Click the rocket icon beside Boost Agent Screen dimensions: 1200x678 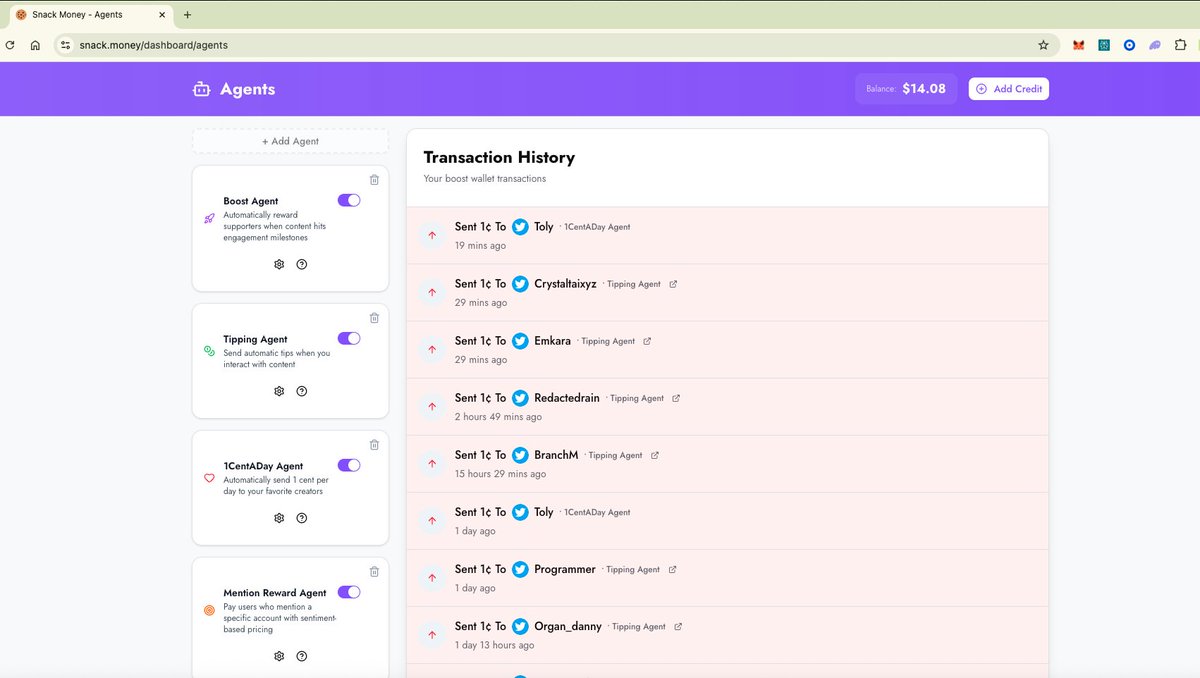coord(208,218)
